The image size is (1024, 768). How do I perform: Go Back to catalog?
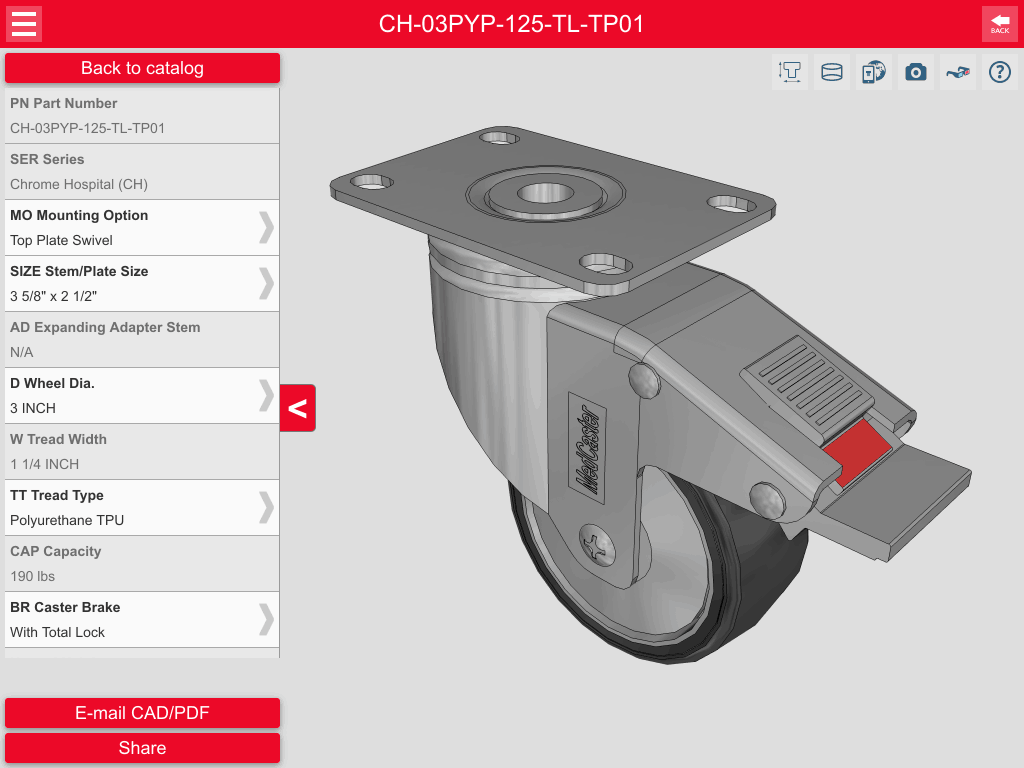[x=142, y=68]
